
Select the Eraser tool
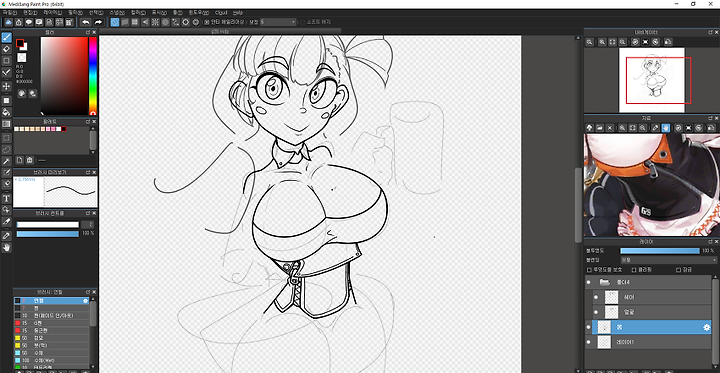6,49
